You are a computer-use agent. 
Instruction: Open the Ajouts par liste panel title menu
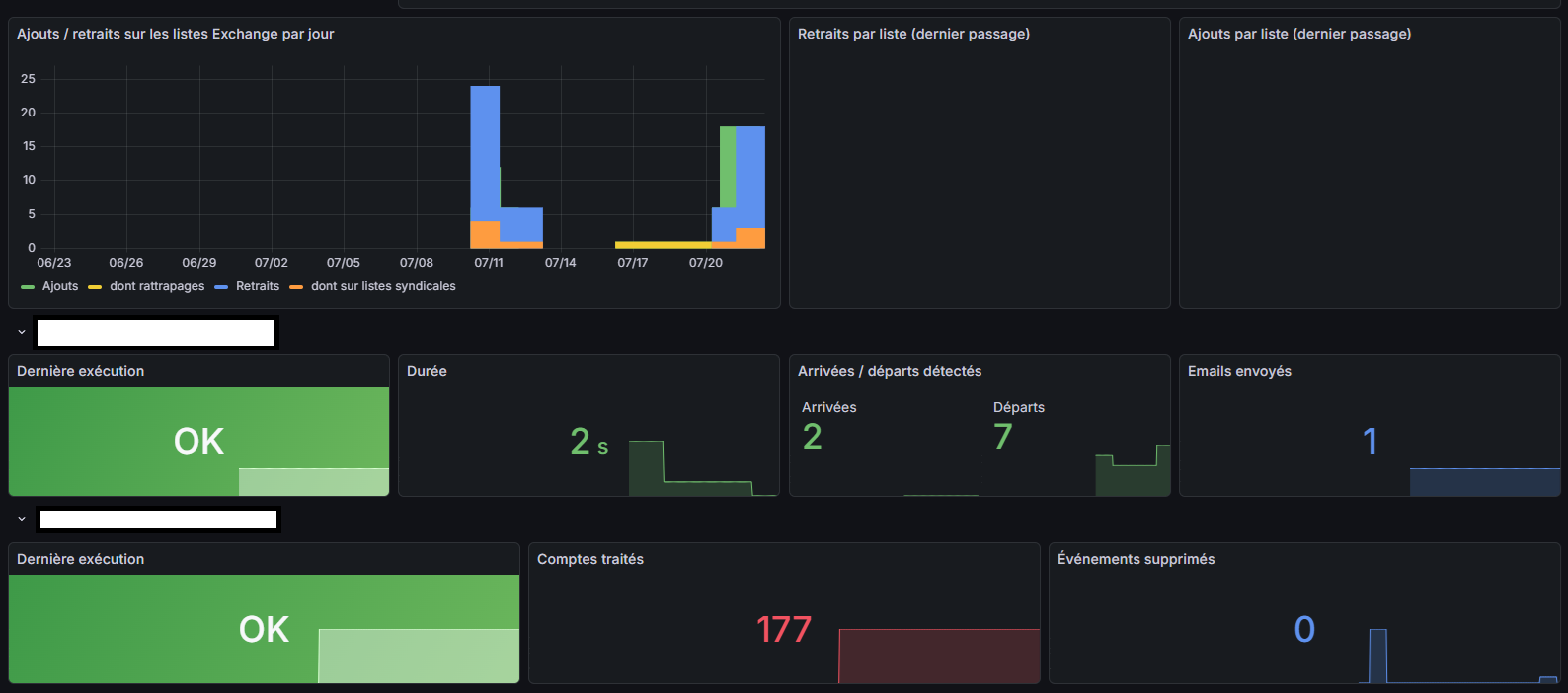1299,34
